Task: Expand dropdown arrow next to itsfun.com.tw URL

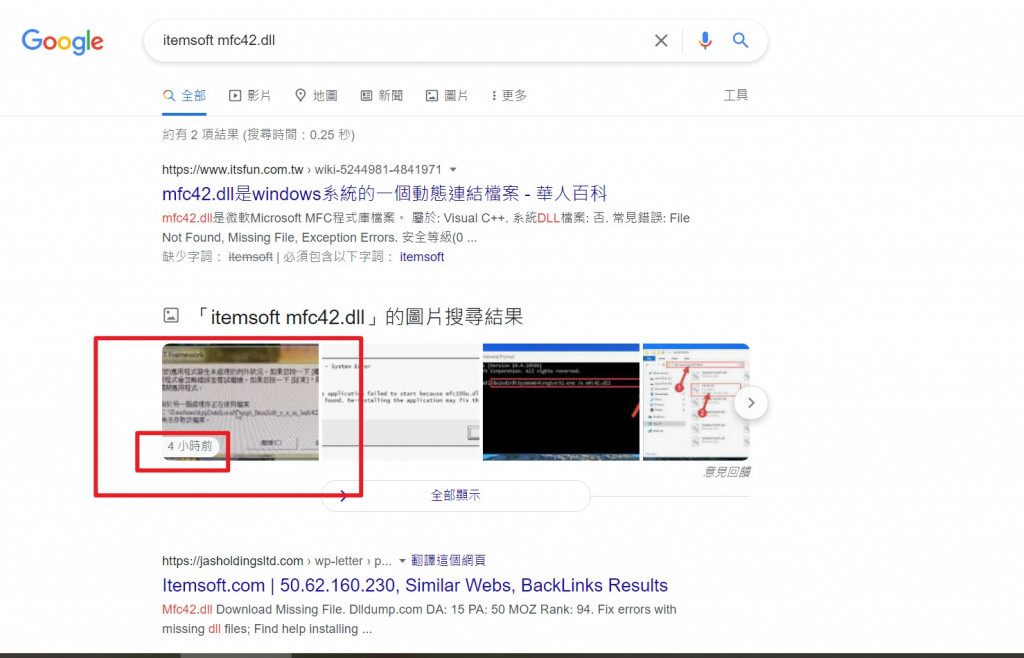Action: pyautogui.click(x=453, y=170)
